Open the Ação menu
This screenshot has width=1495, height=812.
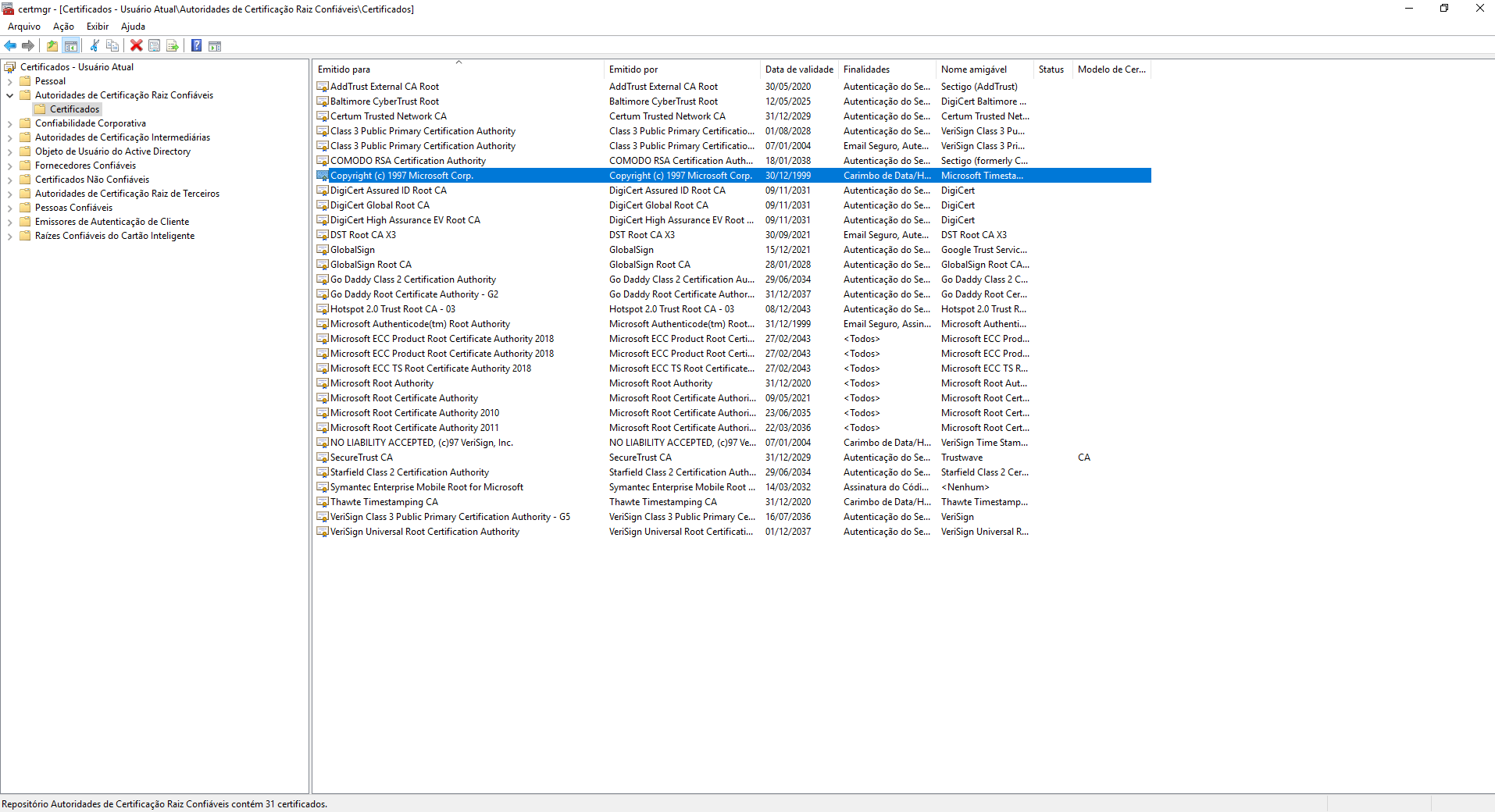tap(63, 27)
